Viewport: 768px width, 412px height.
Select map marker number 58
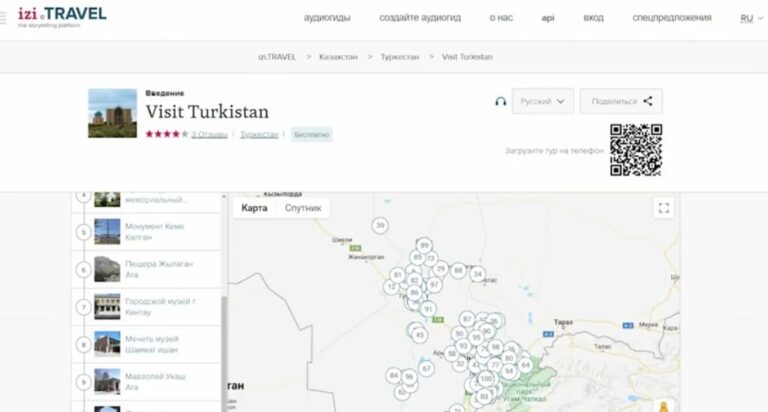(452, 353)
